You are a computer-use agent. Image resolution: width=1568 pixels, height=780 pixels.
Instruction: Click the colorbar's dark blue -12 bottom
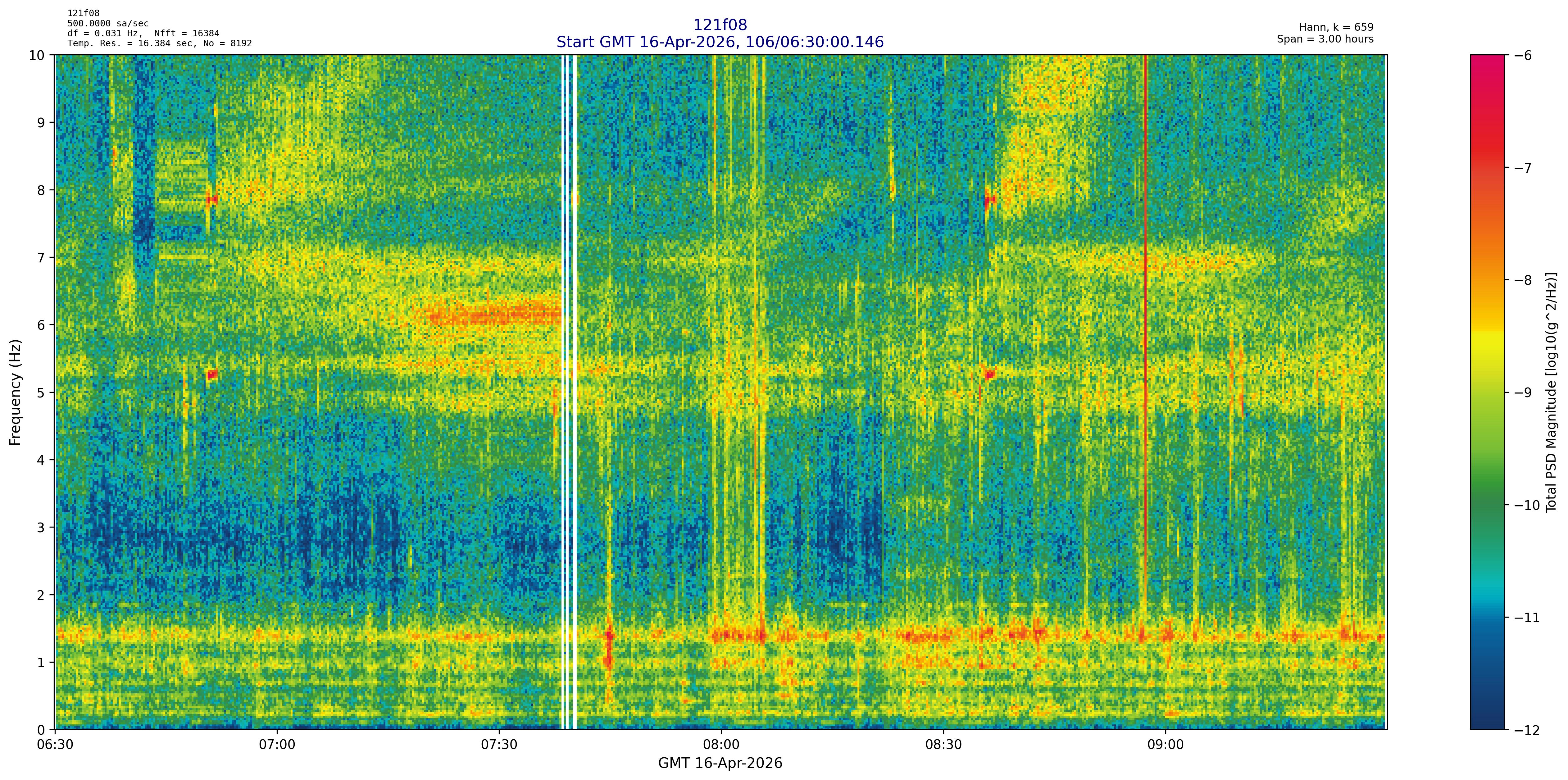pyautogui.click(x=1487, y=723)
